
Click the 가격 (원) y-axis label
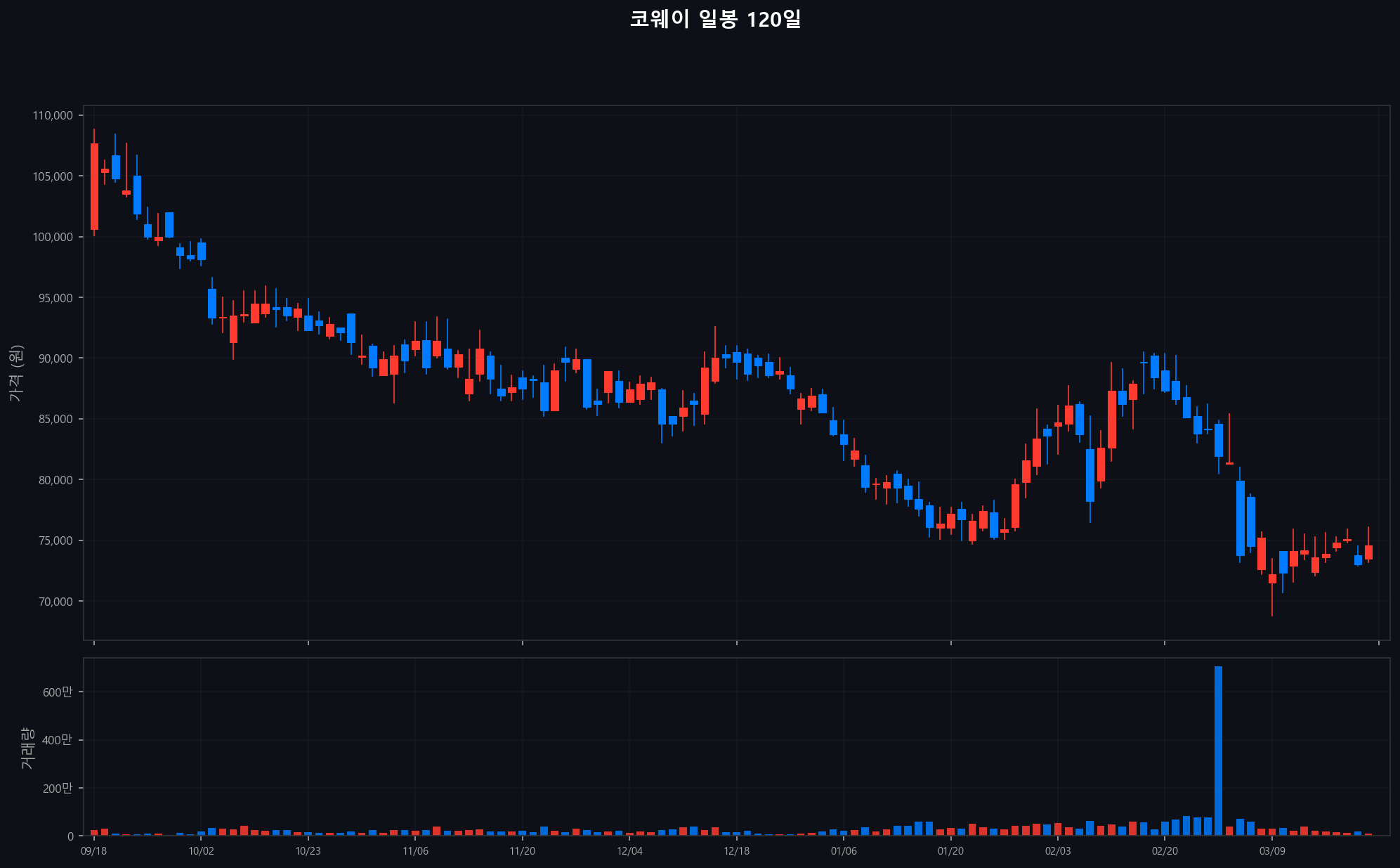(x=16, y=373)
